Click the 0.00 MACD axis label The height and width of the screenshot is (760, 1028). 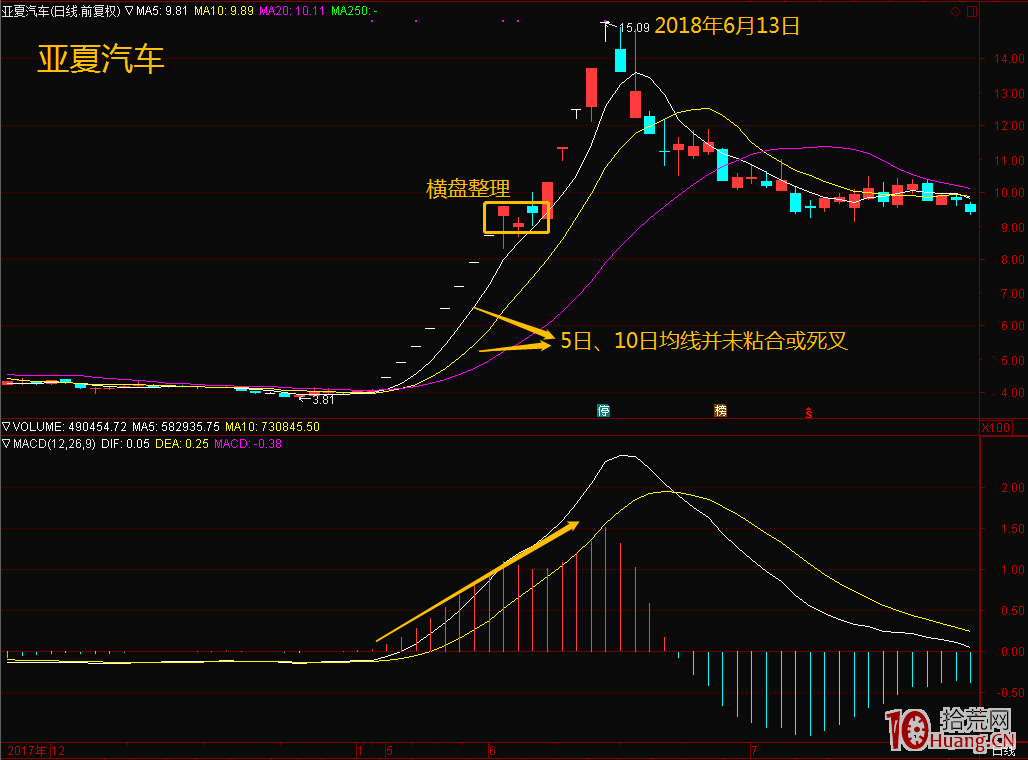(1013, 652)
